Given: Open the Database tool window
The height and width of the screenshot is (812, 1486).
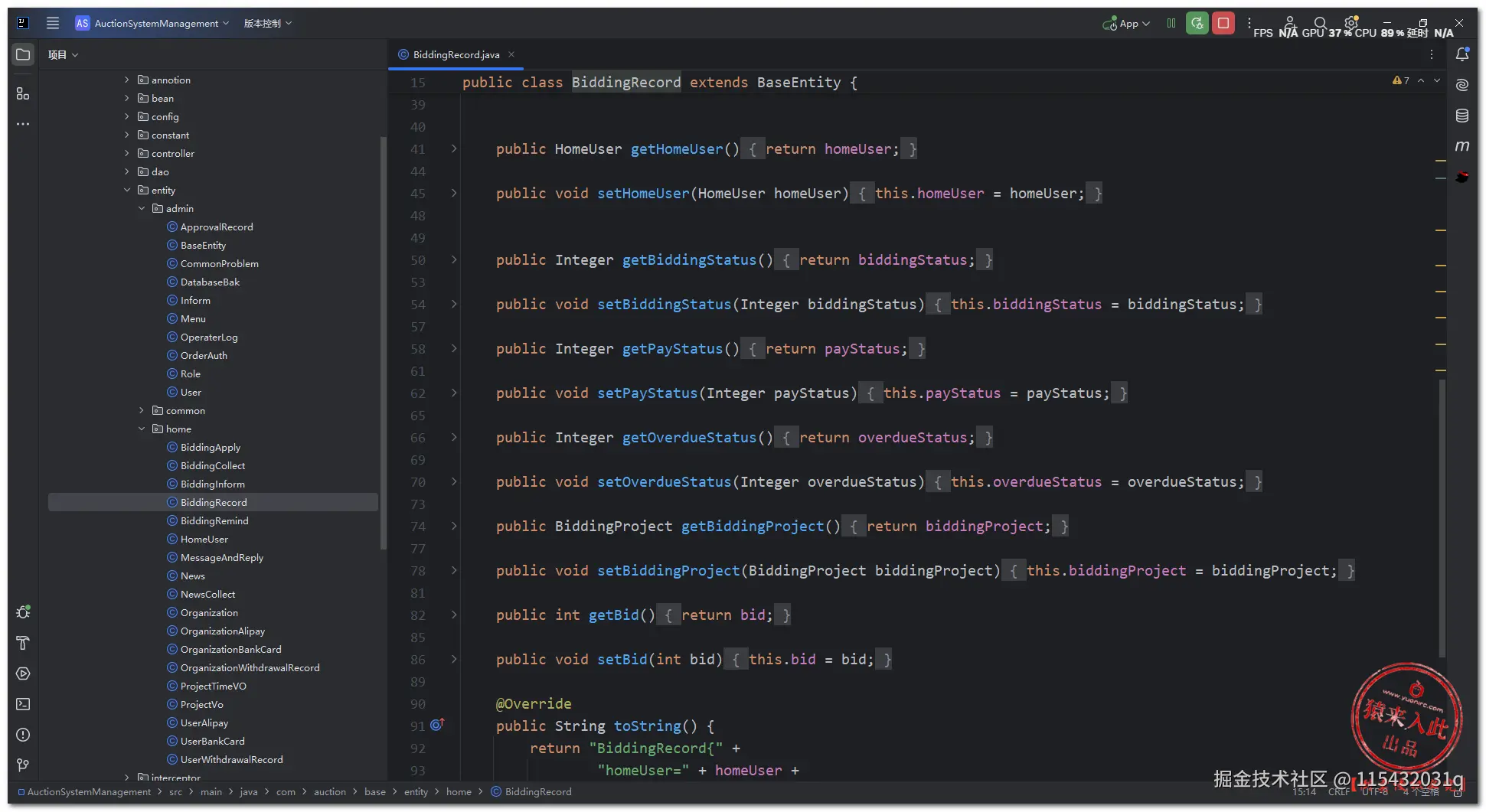Looking at the screenshot, I should 1462,116.
